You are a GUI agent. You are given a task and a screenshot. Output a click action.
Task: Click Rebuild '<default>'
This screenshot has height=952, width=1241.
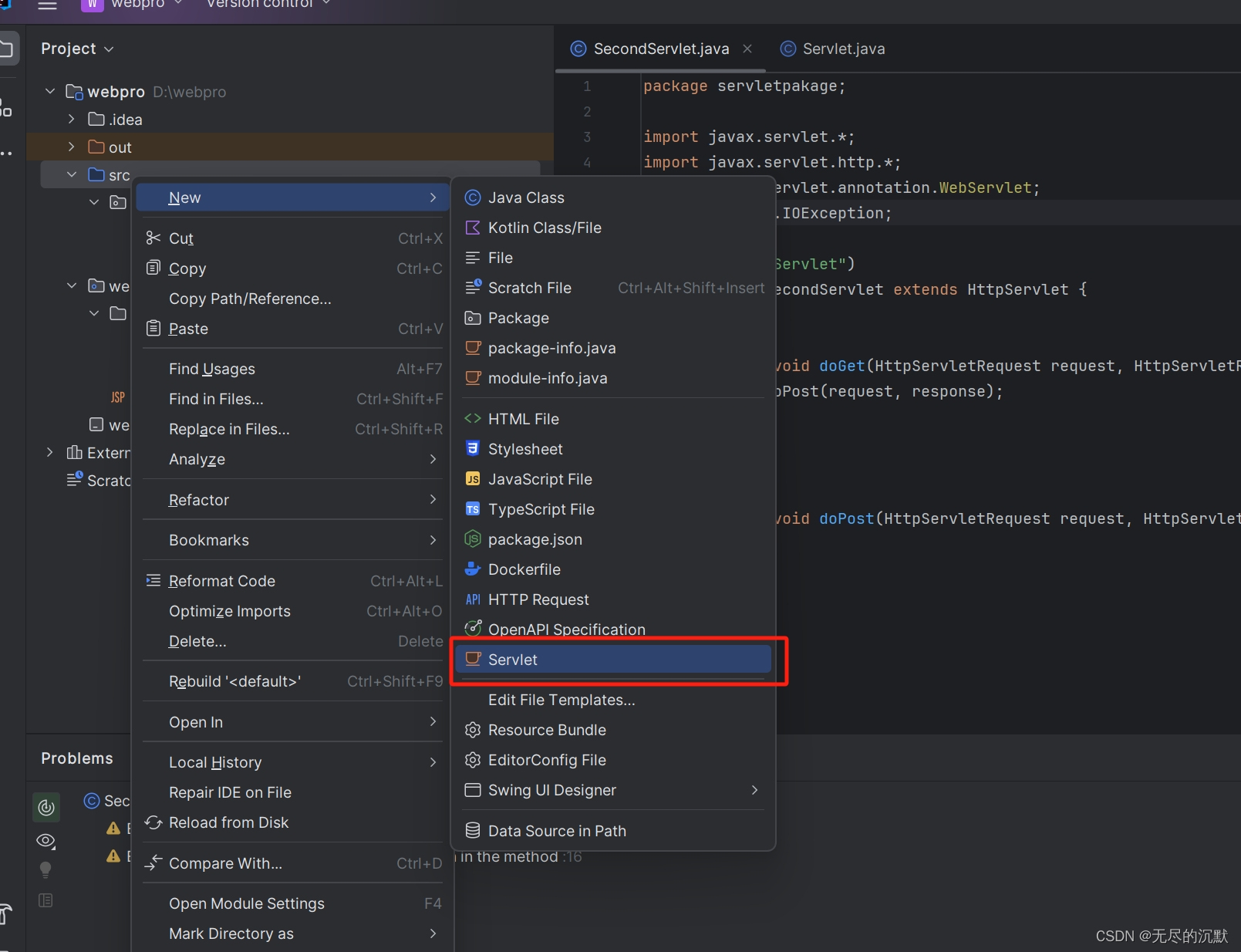point(293,681)
